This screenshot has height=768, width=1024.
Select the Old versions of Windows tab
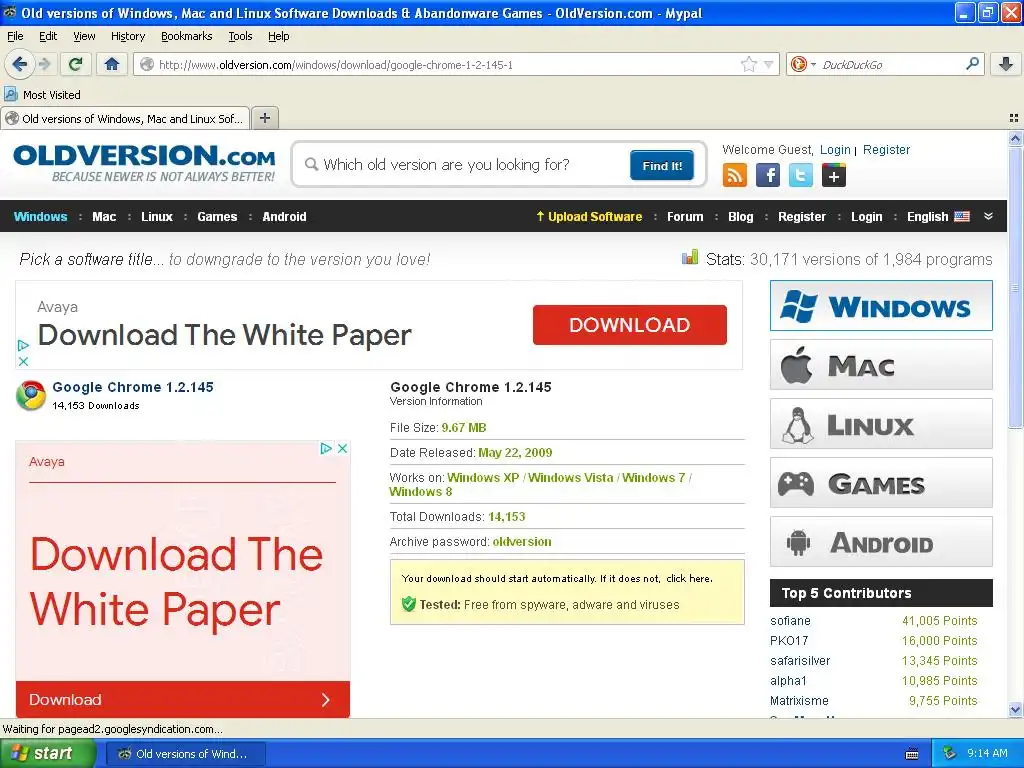point(125,118)
